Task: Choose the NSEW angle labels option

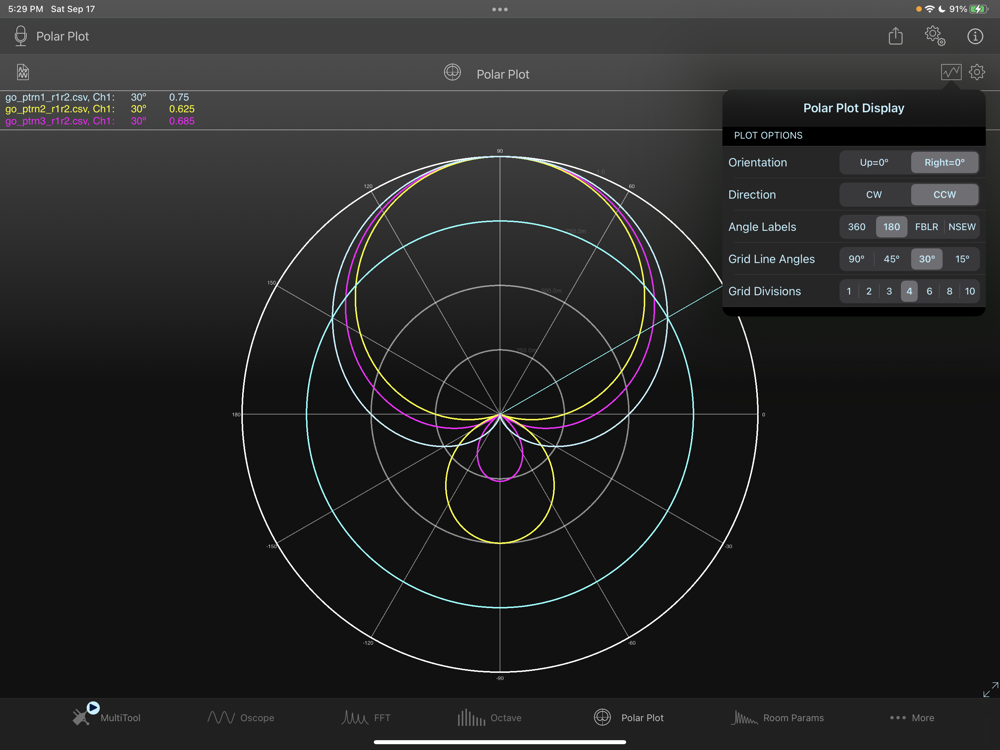Action: (x=962, y=227)
